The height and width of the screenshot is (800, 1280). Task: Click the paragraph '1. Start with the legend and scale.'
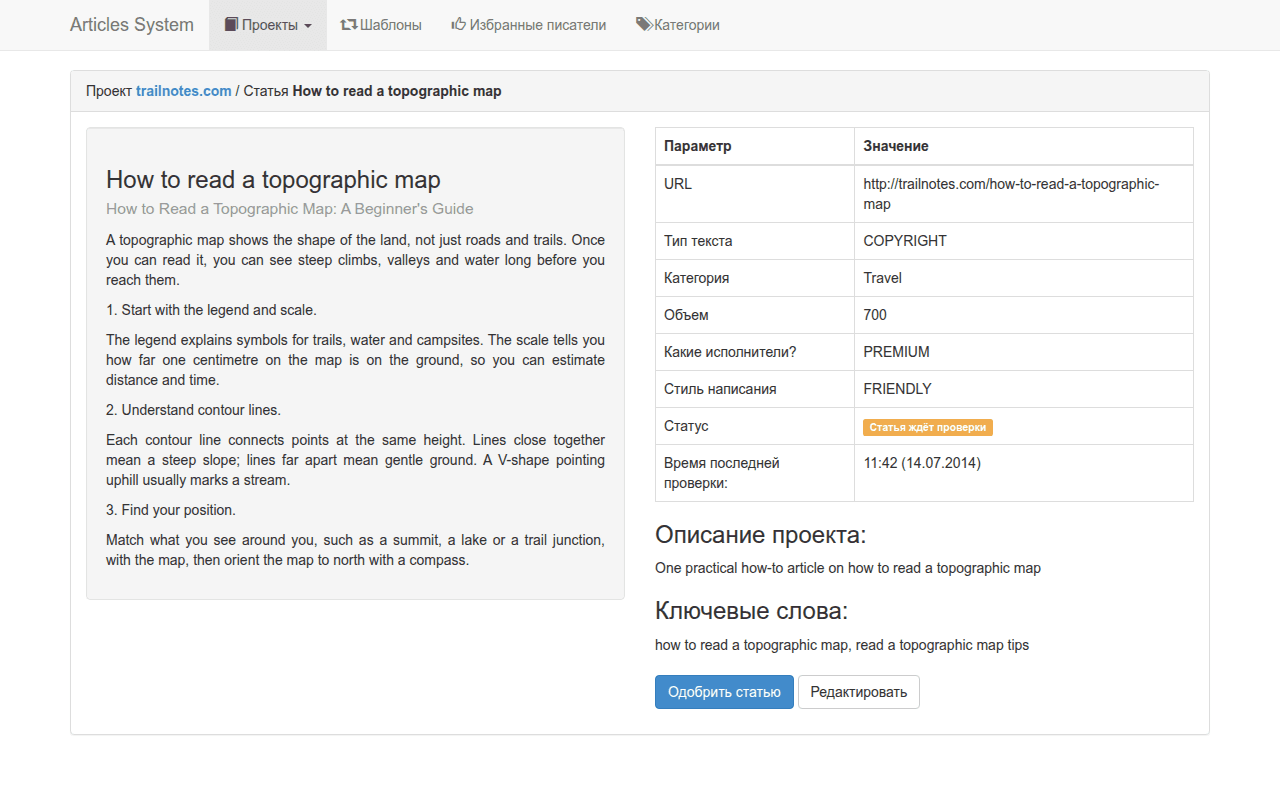[211, 310]
